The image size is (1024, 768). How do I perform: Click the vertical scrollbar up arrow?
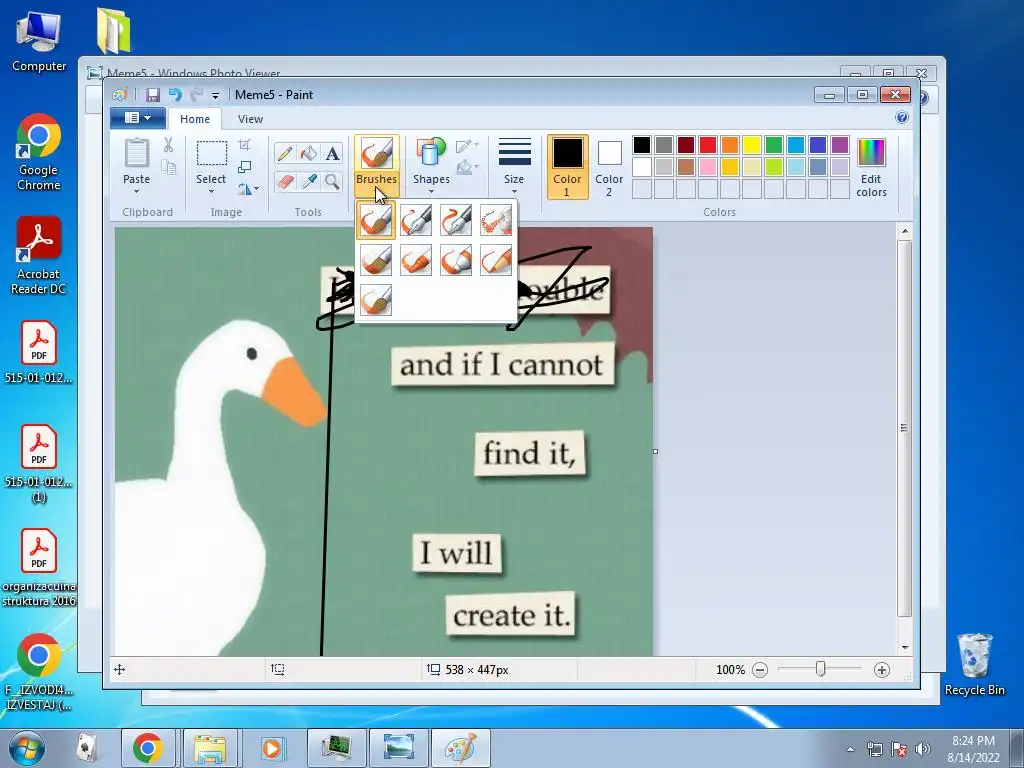[904, 232]
